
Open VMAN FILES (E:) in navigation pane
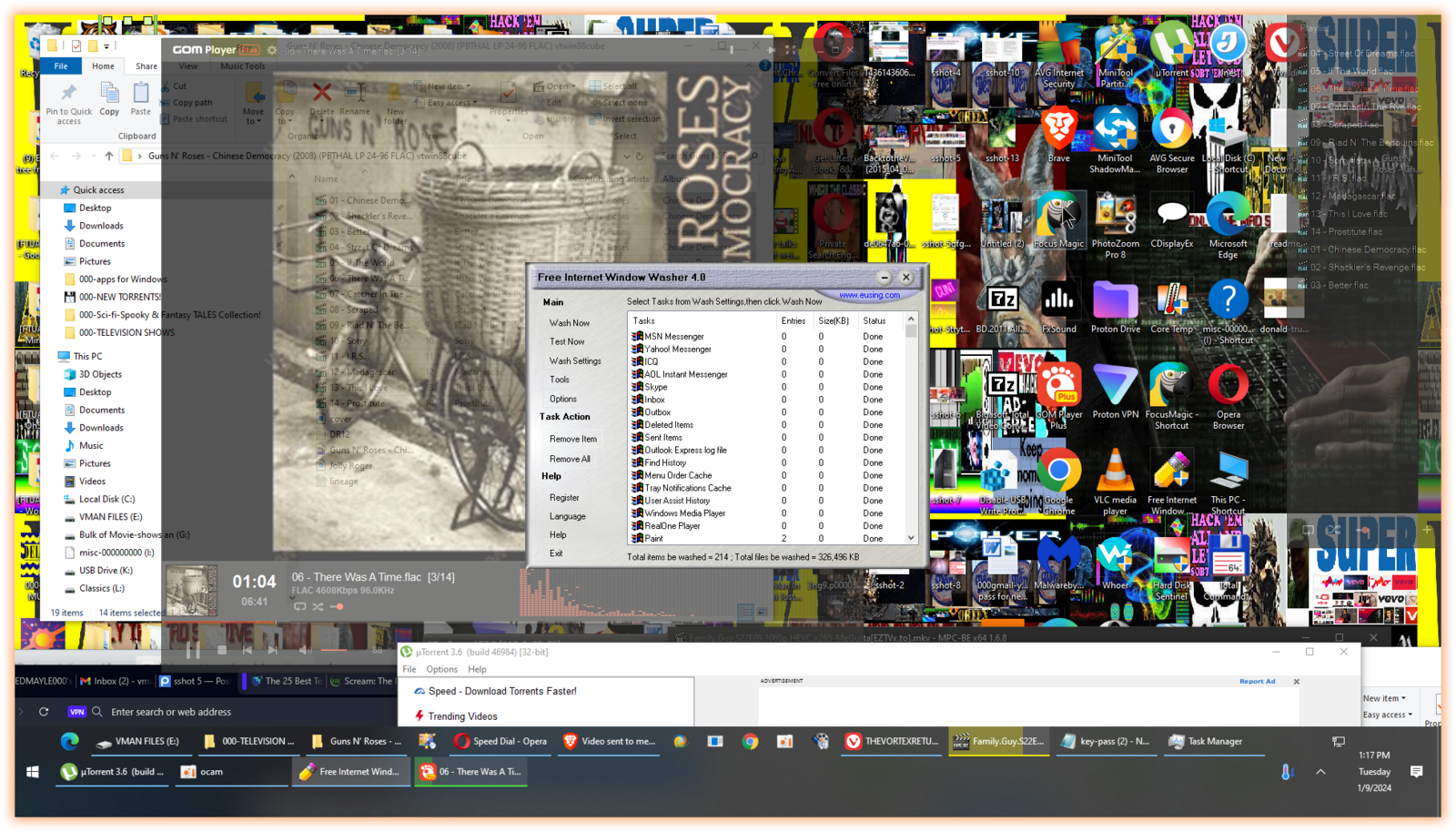(x=111, y=517)
